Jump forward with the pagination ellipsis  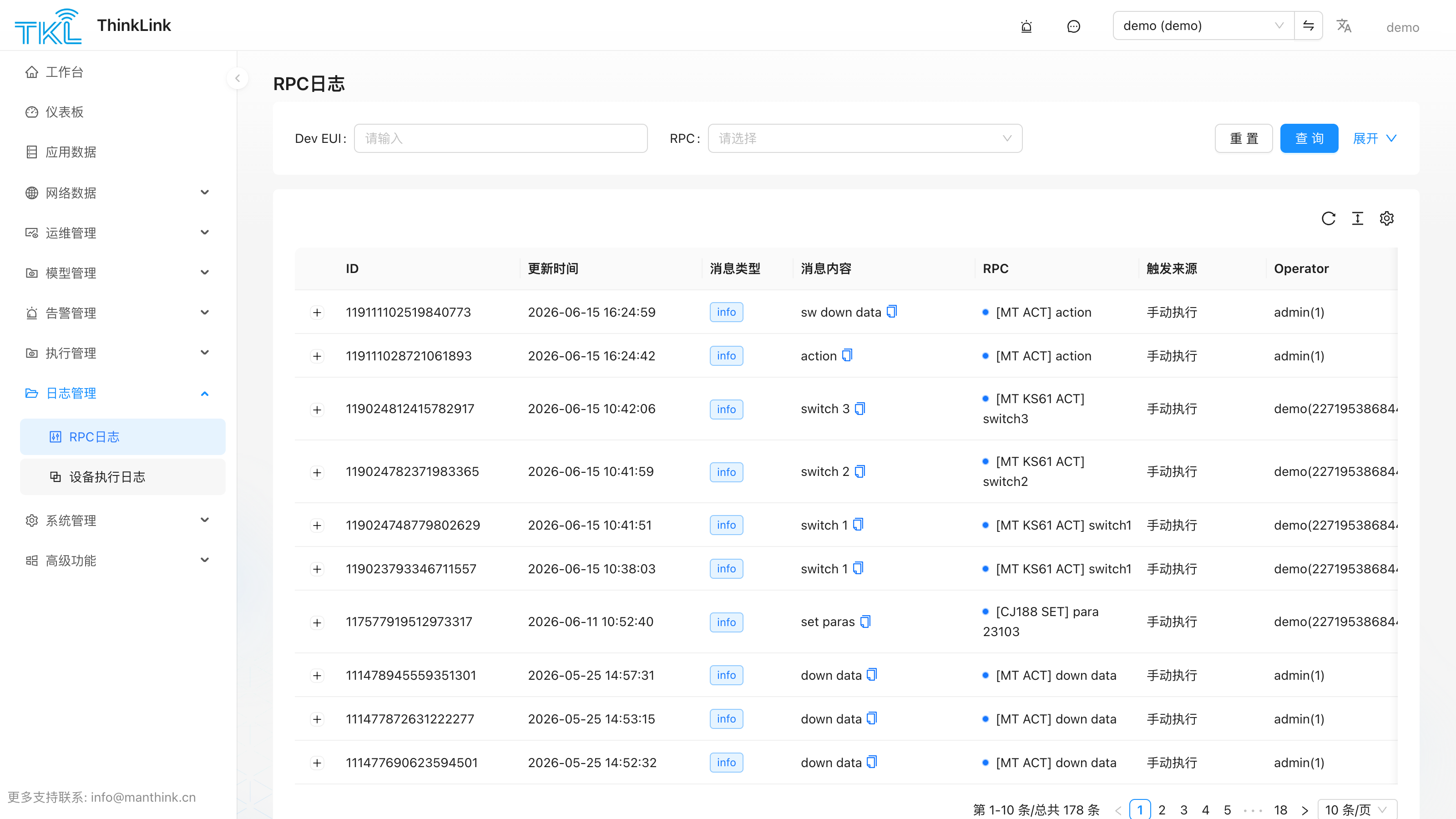pyautogui.click(x=1253, y=810)
